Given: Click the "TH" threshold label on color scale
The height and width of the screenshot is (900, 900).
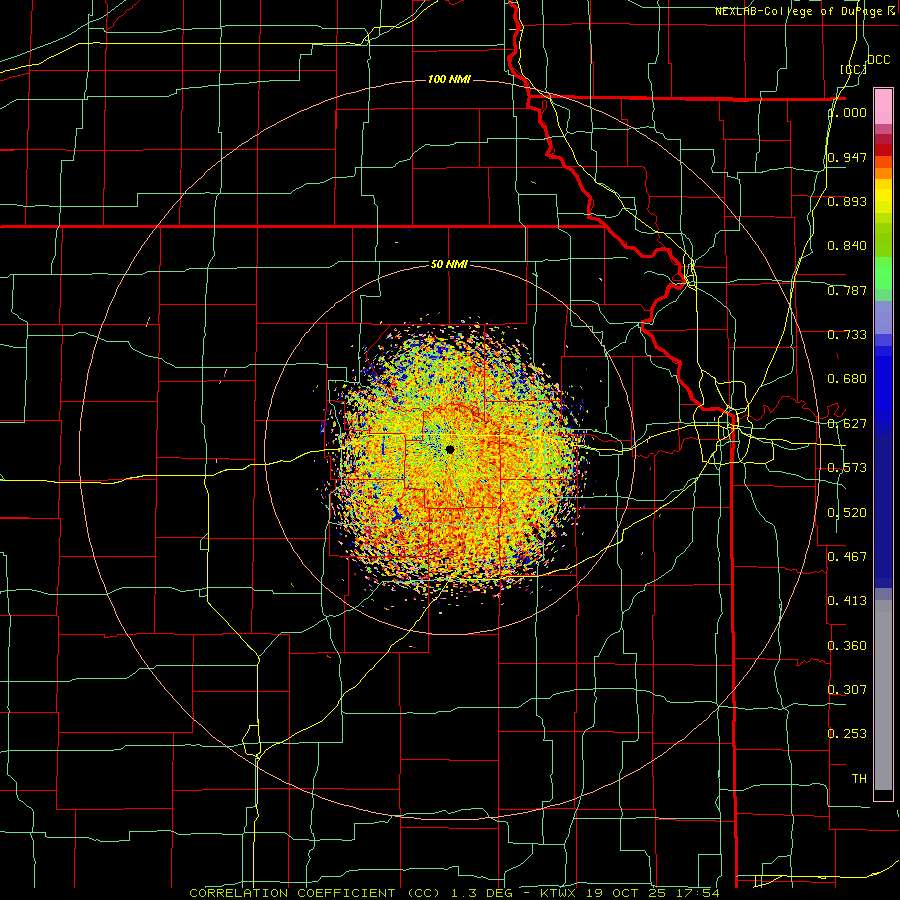Looking at the screenshot, I should (x=859, y=779).
